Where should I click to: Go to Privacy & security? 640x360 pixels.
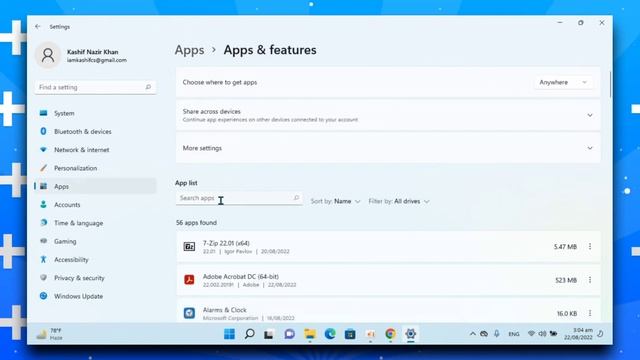pos(96,278)
